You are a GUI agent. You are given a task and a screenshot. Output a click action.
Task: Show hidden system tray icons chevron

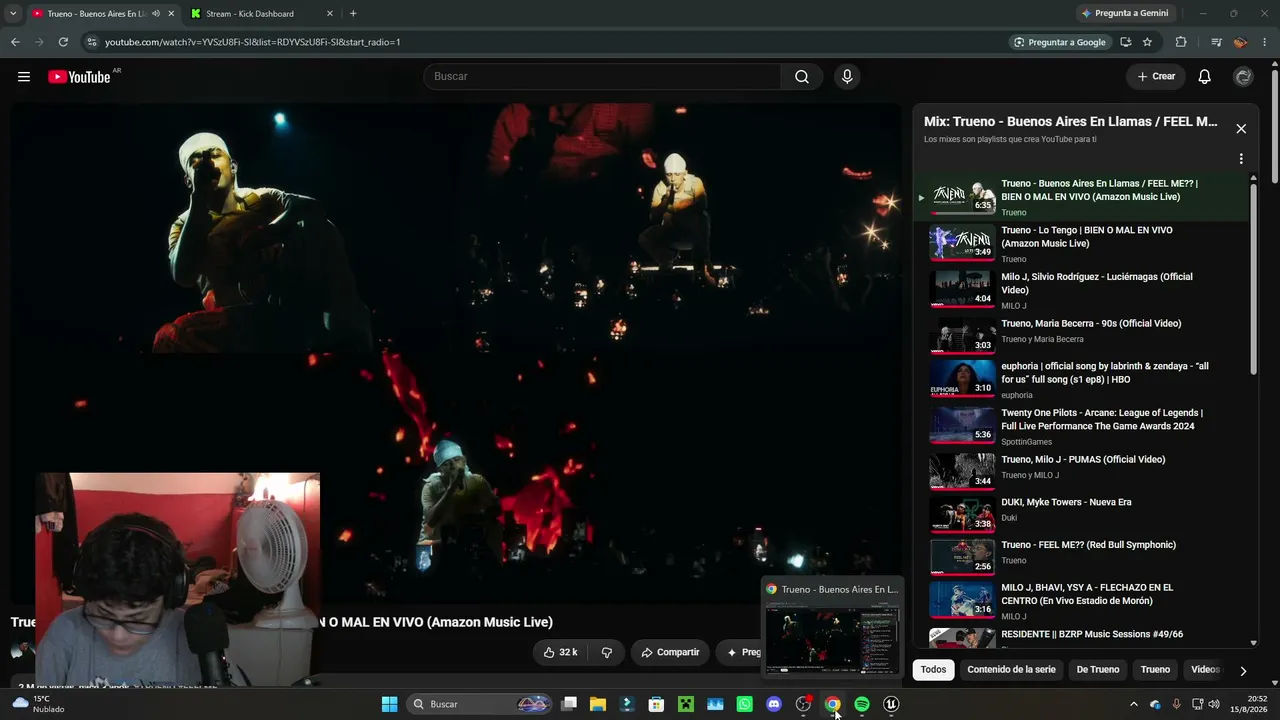[x=1133, y=705]
